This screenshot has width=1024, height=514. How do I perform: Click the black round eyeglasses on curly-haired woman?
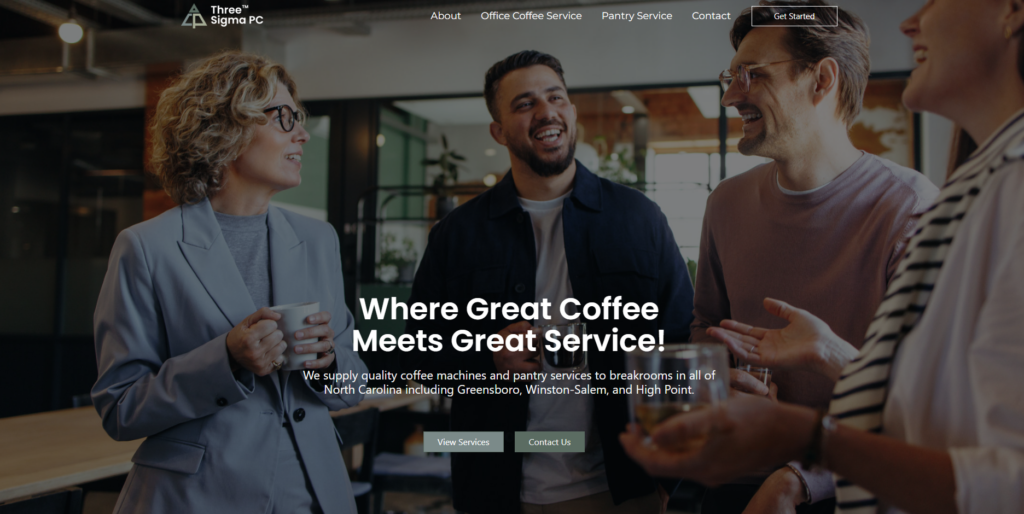[x=285, y=118]
